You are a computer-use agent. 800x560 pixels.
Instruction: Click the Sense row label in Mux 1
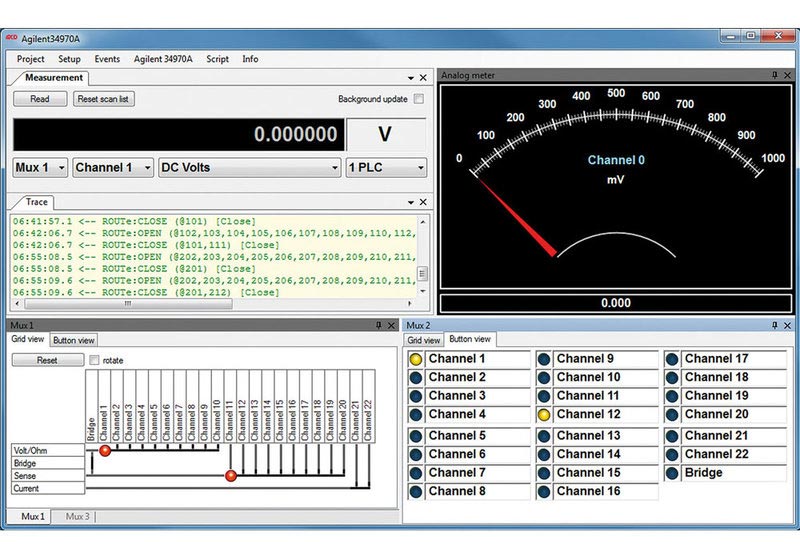pos(48,476)
